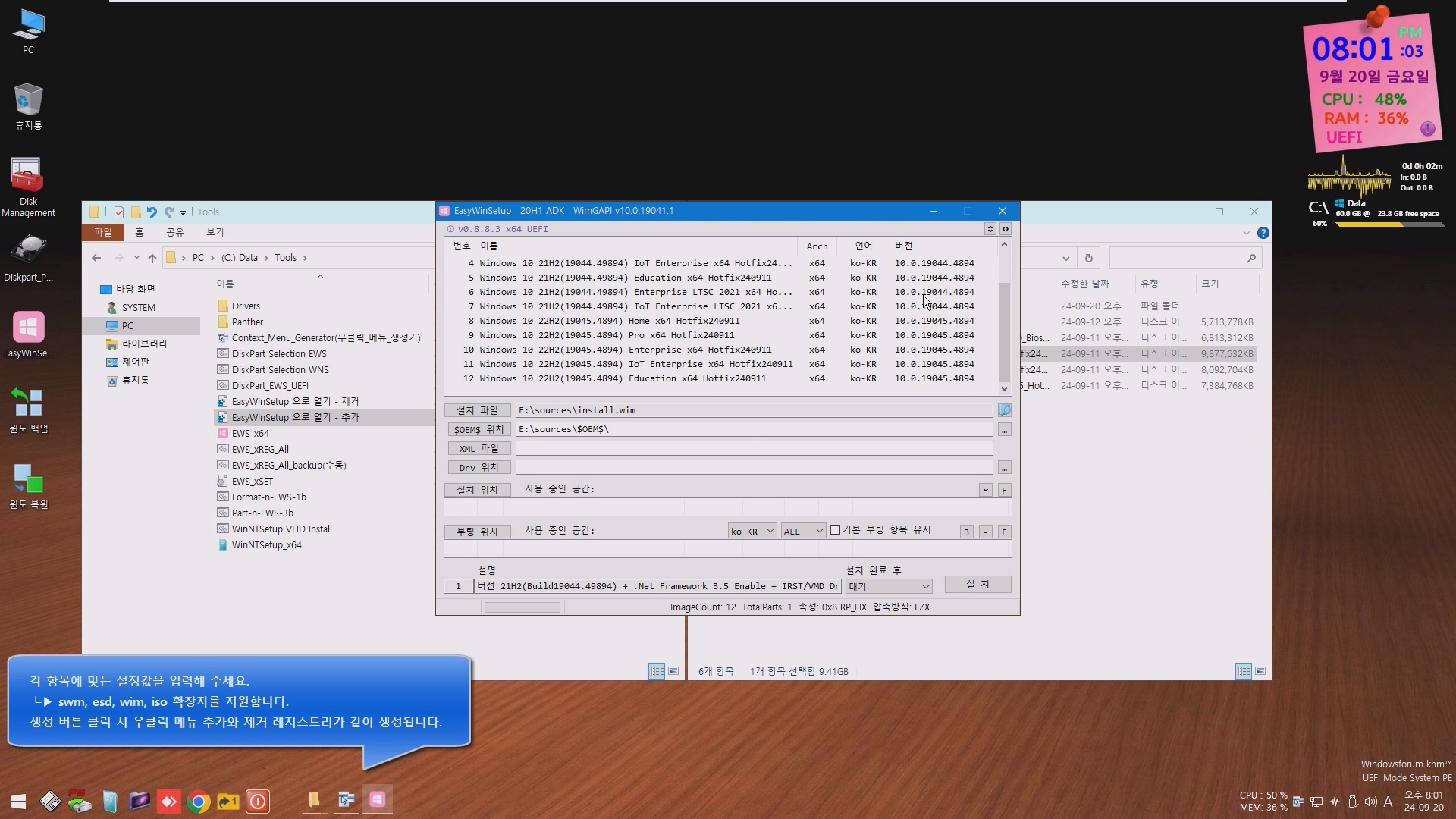Select 라이브러리 in the navigation pane
This screenshot has height=819, width=1456.
point(144,344)
